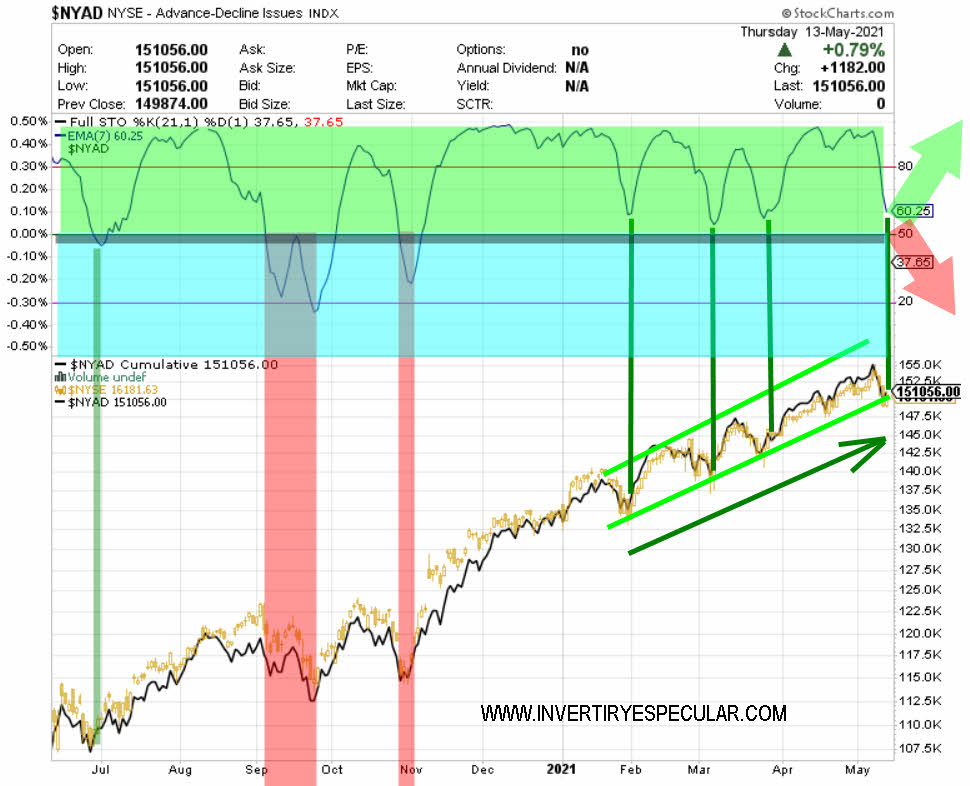Open the WWW.INVERTIRYESPECULAR.COM link

(633, 714)
